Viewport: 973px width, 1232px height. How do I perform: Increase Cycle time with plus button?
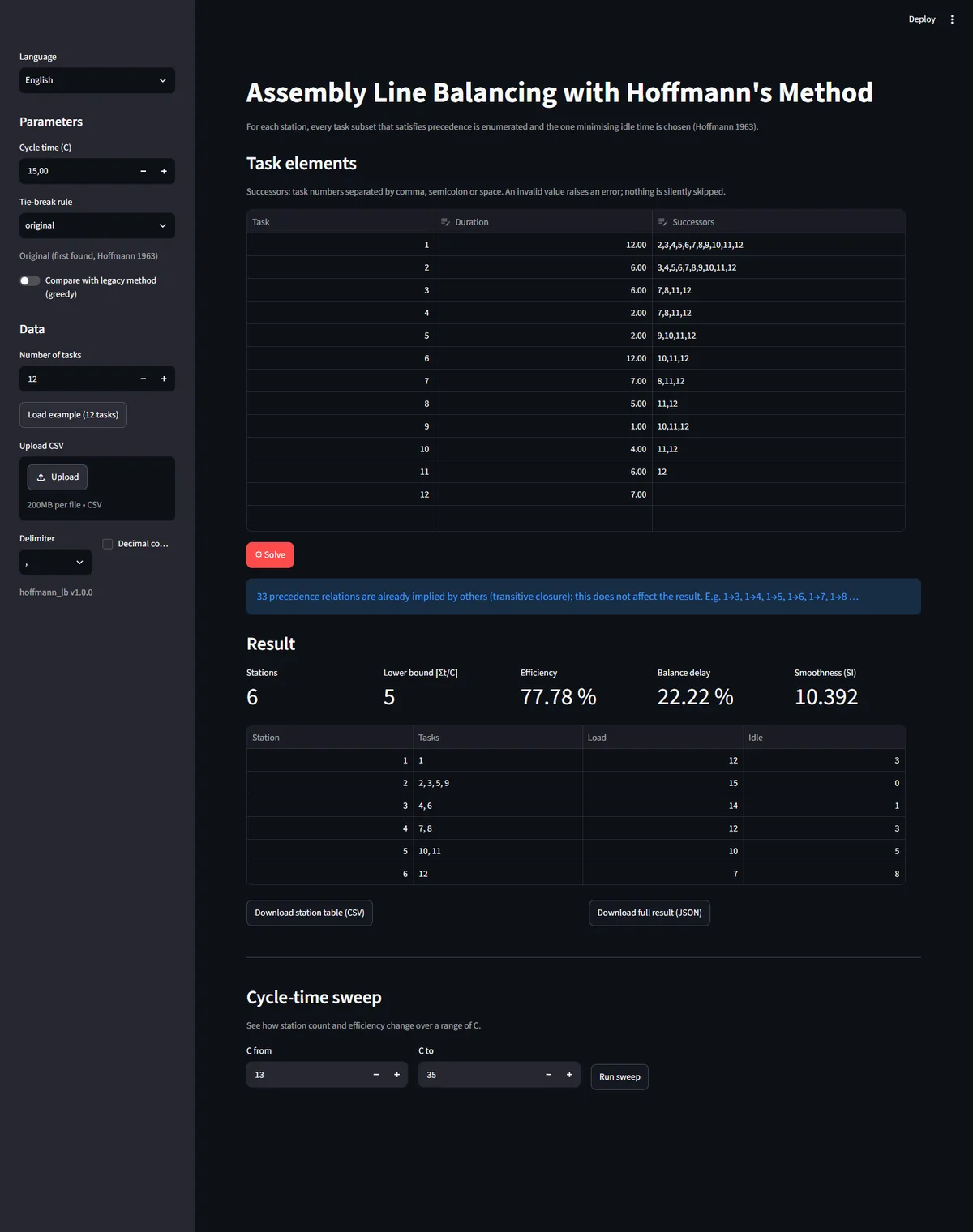164,171
